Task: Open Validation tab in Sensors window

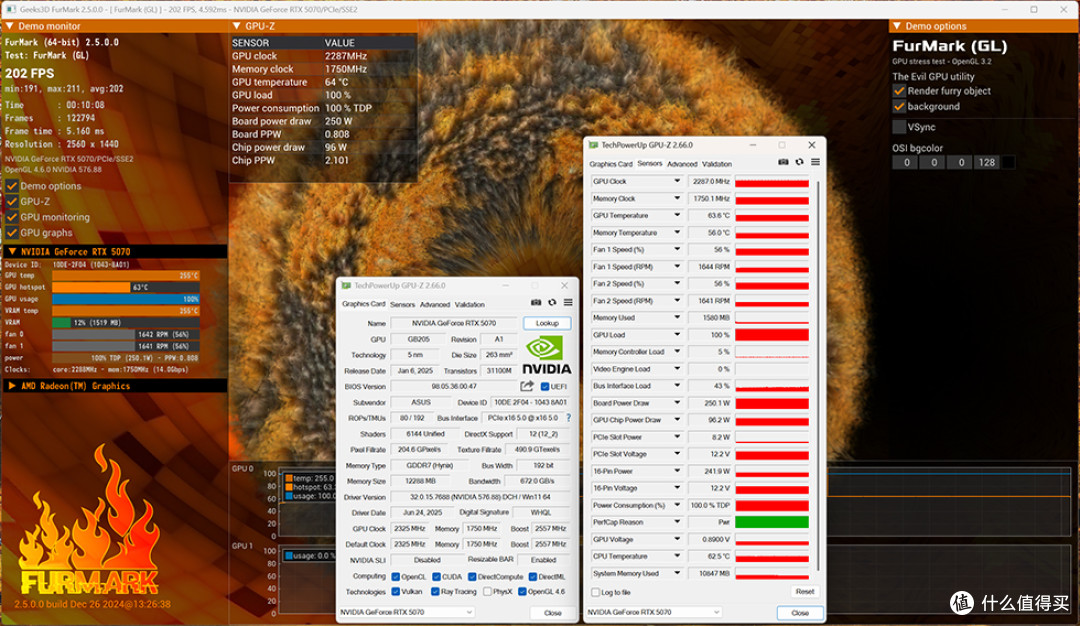Action: click(716, 164)
